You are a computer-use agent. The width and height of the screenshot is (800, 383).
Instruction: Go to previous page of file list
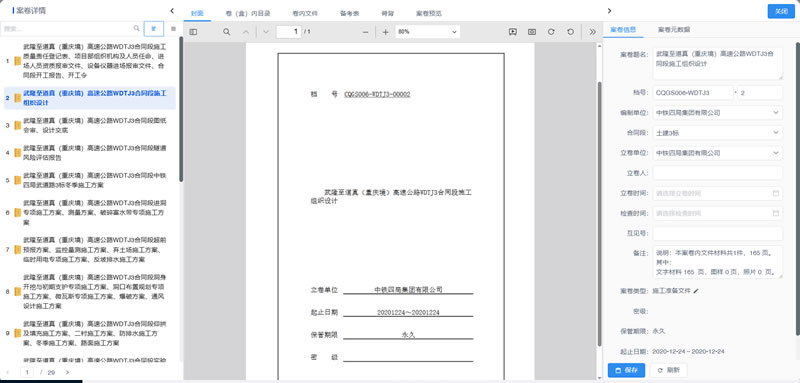coord(8,372)
